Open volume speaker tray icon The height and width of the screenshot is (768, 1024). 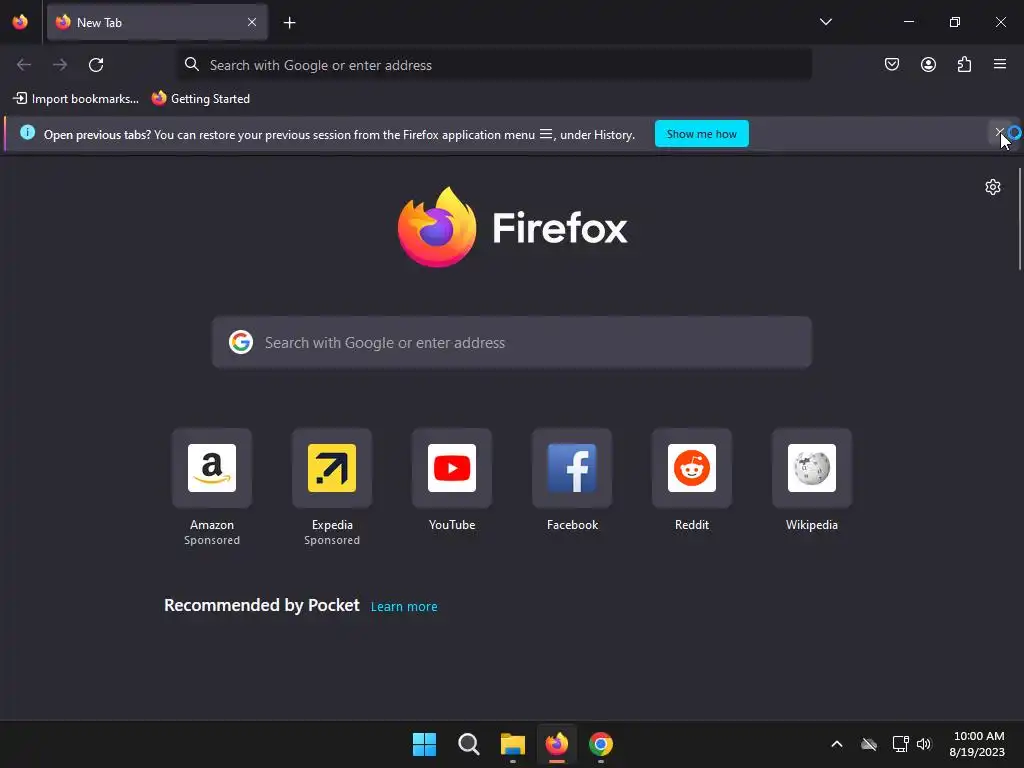(923, 744)
